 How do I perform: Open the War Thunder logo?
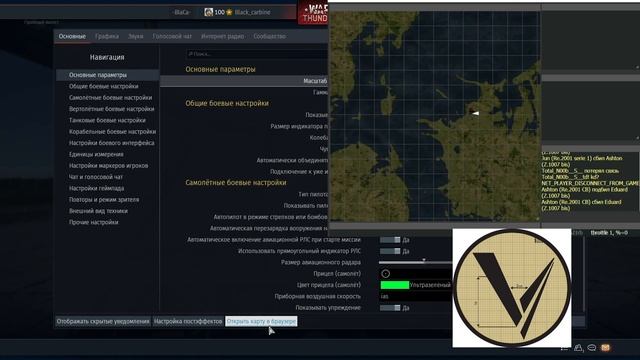pyautogui.click(x=313, y=13)
